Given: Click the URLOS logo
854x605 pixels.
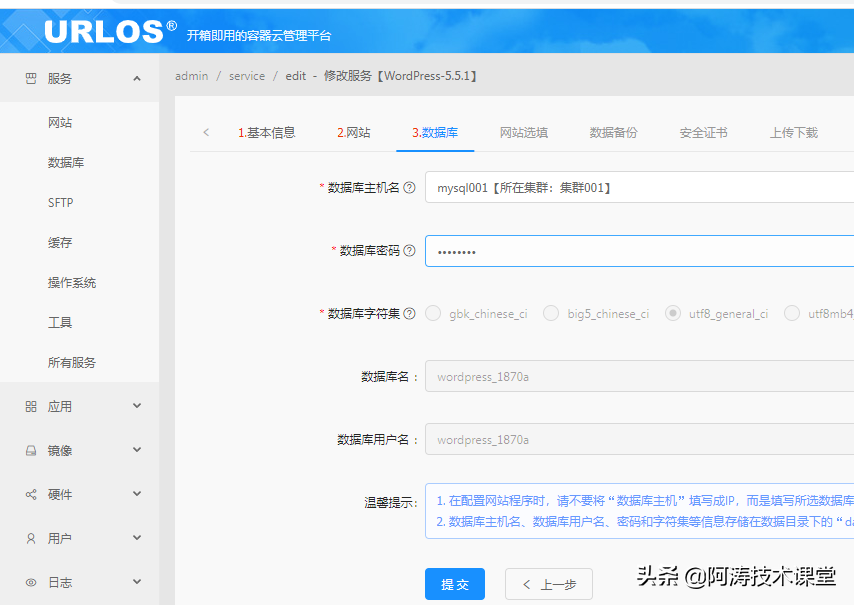Looking at the screenshot, I should coord(111,31).
